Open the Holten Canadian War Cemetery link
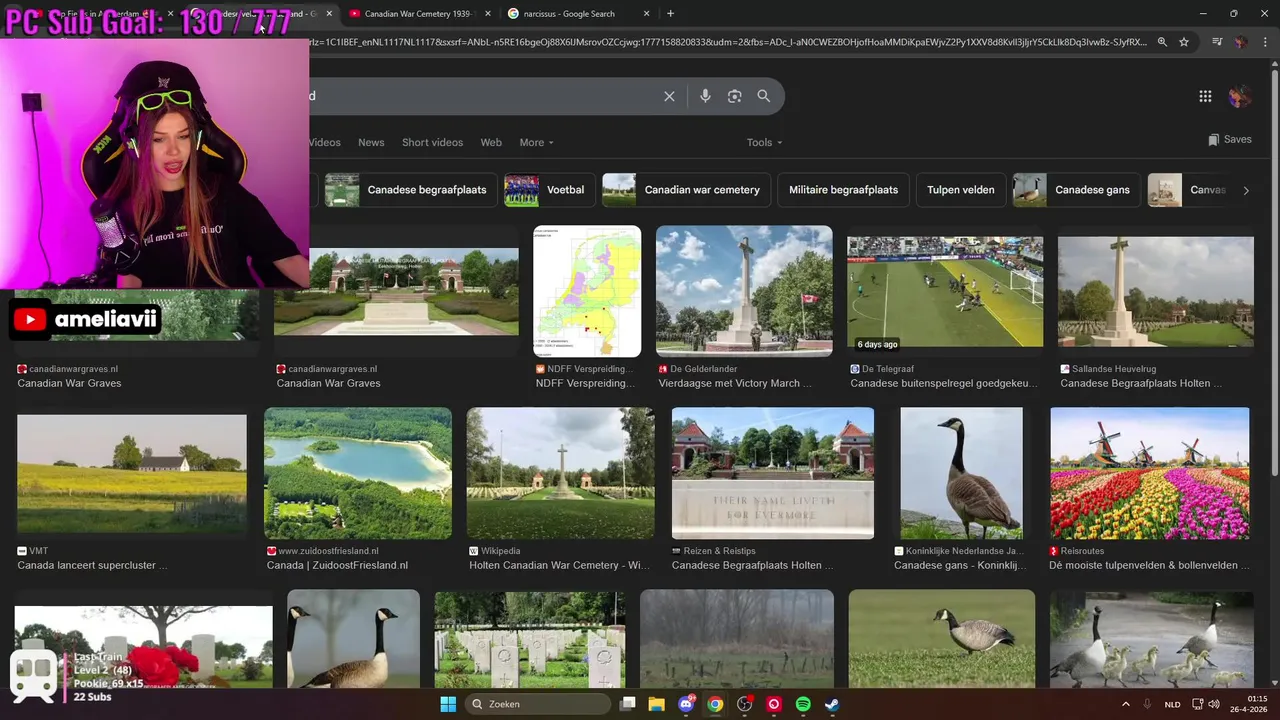The width and height of the screenshot is (1280, 720). click(x=559, y=565)
